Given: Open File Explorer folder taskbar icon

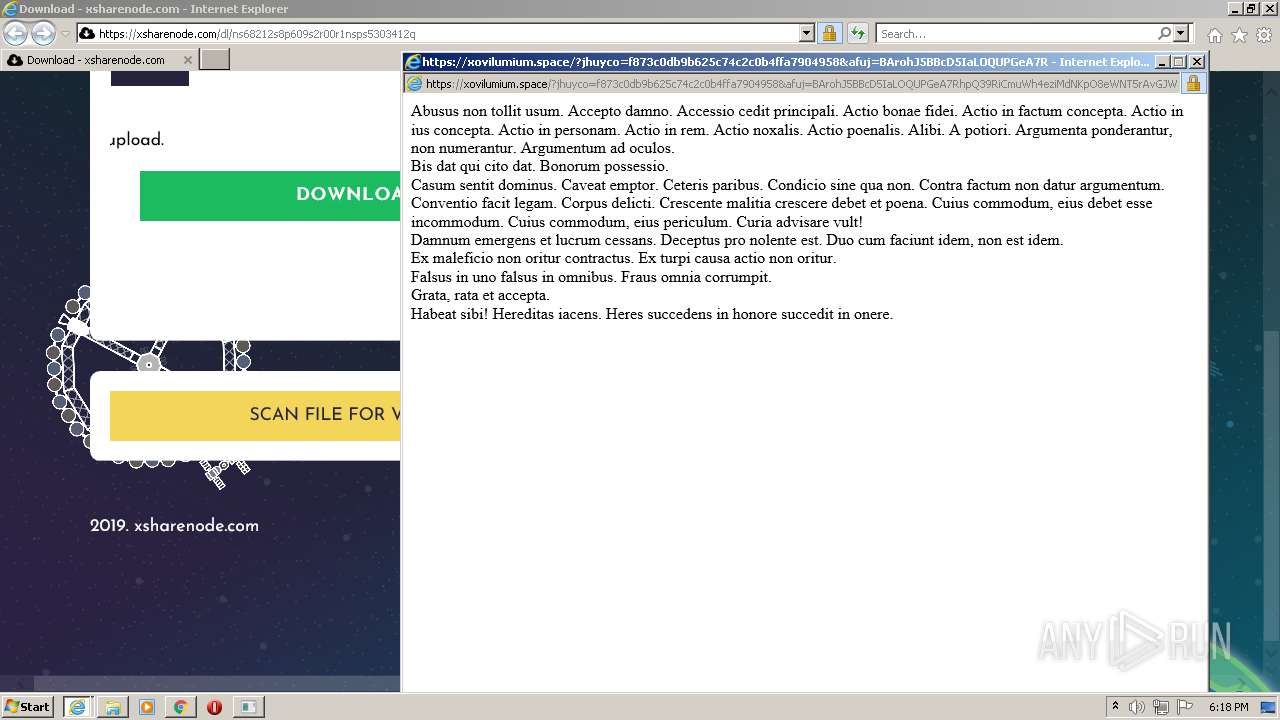Looking at the screenshot, I should [113, 707].
